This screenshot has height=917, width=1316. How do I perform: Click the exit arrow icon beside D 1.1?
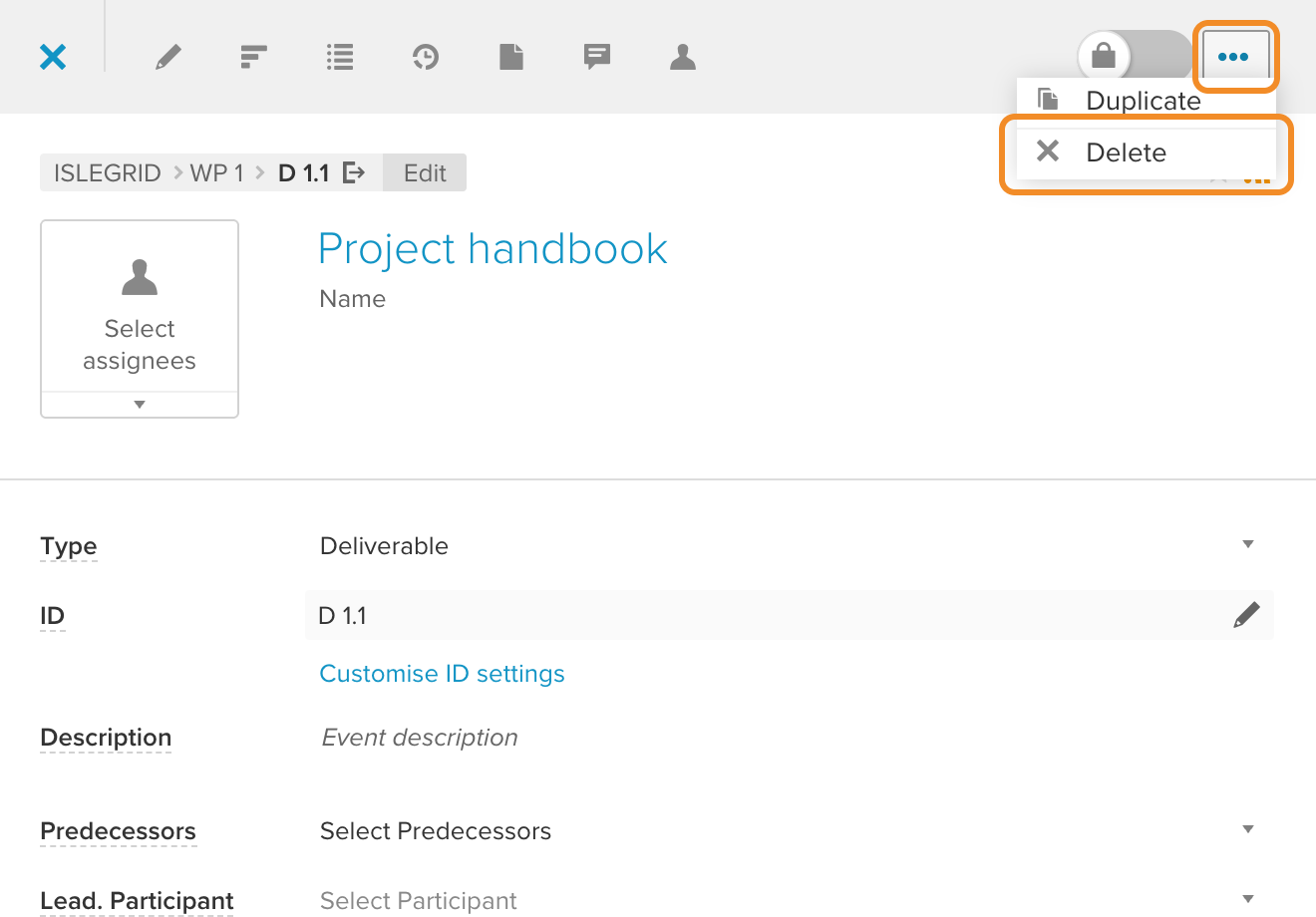tap(354, 172)
